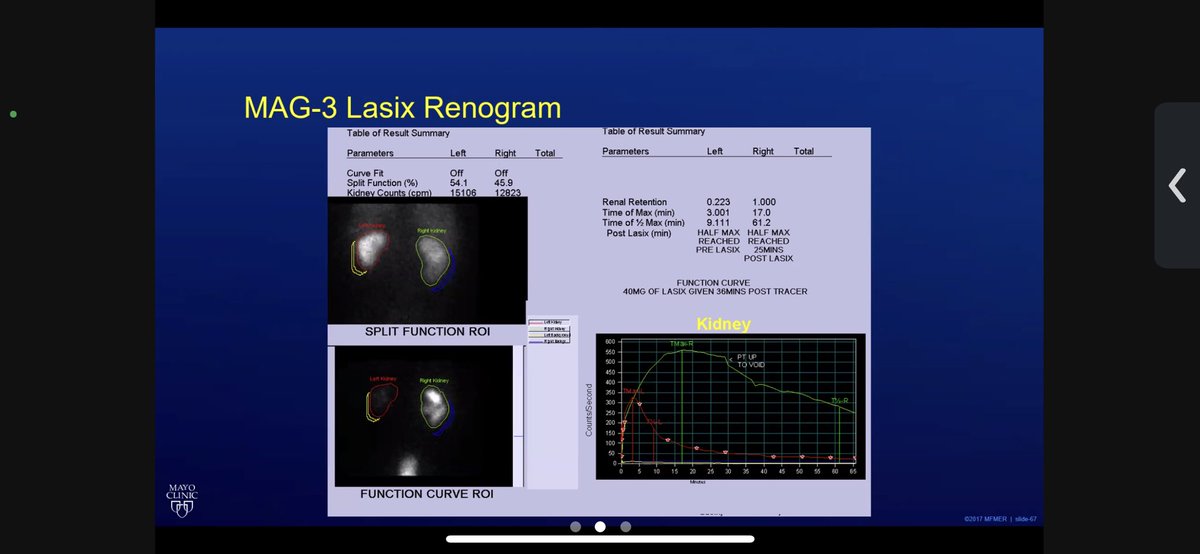The height and width of the screenshot is (554, 1200).
Task: Click the Left Kidney entry in the graph legend
Action: click(546, 321)
